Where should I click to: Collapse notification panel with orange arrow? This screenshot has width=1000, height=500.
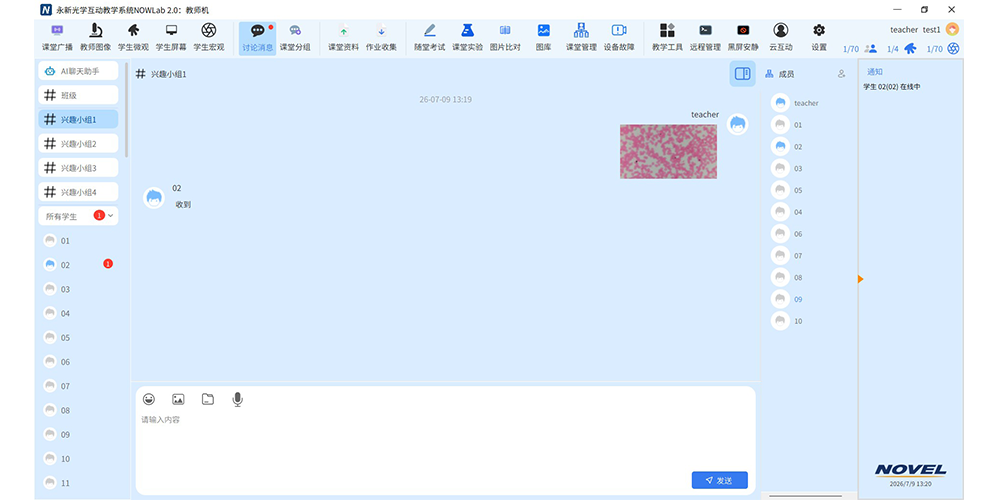coord(860,279)
